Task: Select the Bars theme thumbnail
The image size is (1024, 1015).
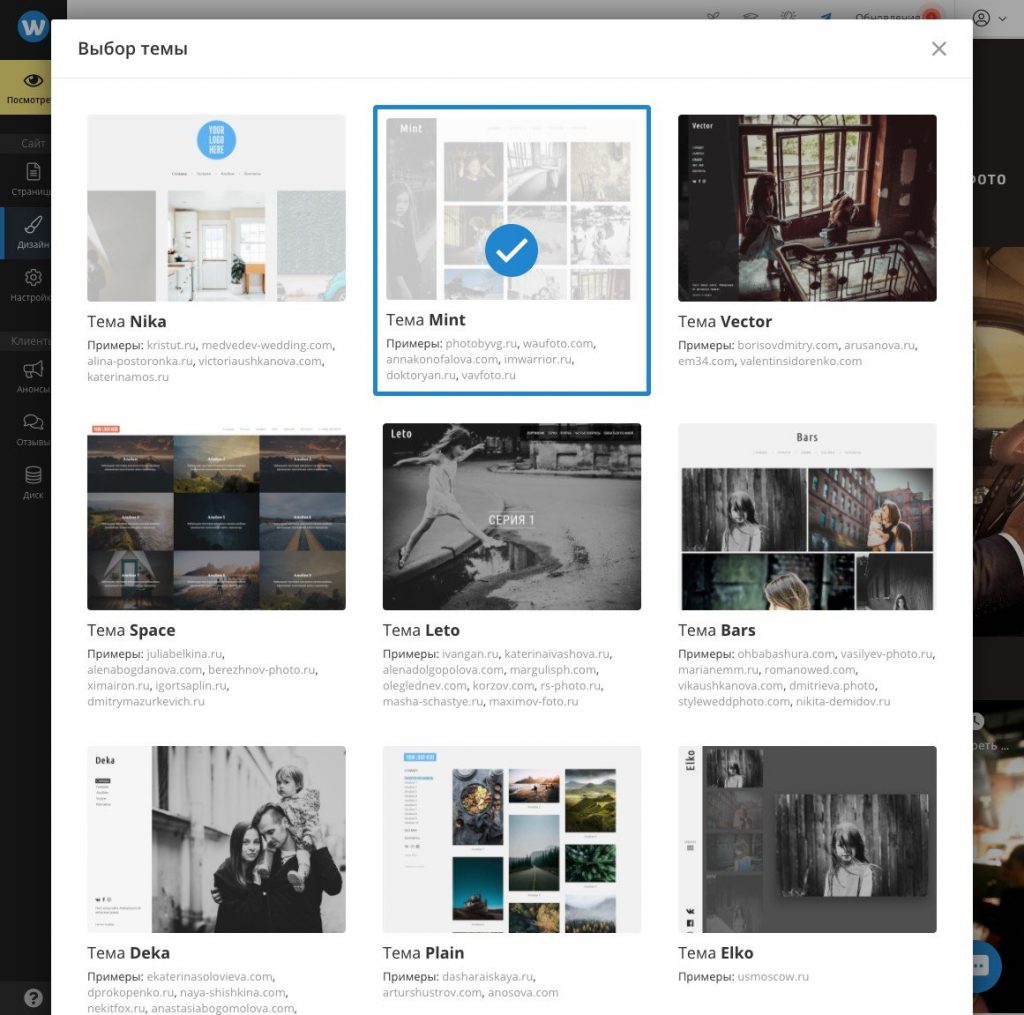Action: click(807, 517)
